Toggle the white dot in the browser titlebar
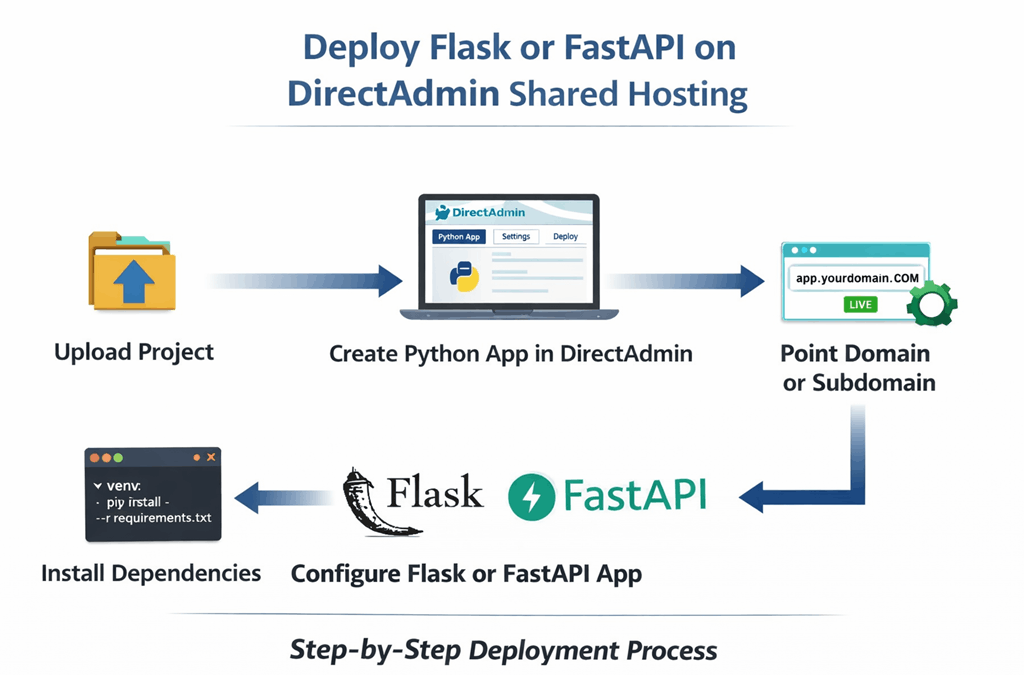Screen dimensions: 1024x675 [795, 249]
